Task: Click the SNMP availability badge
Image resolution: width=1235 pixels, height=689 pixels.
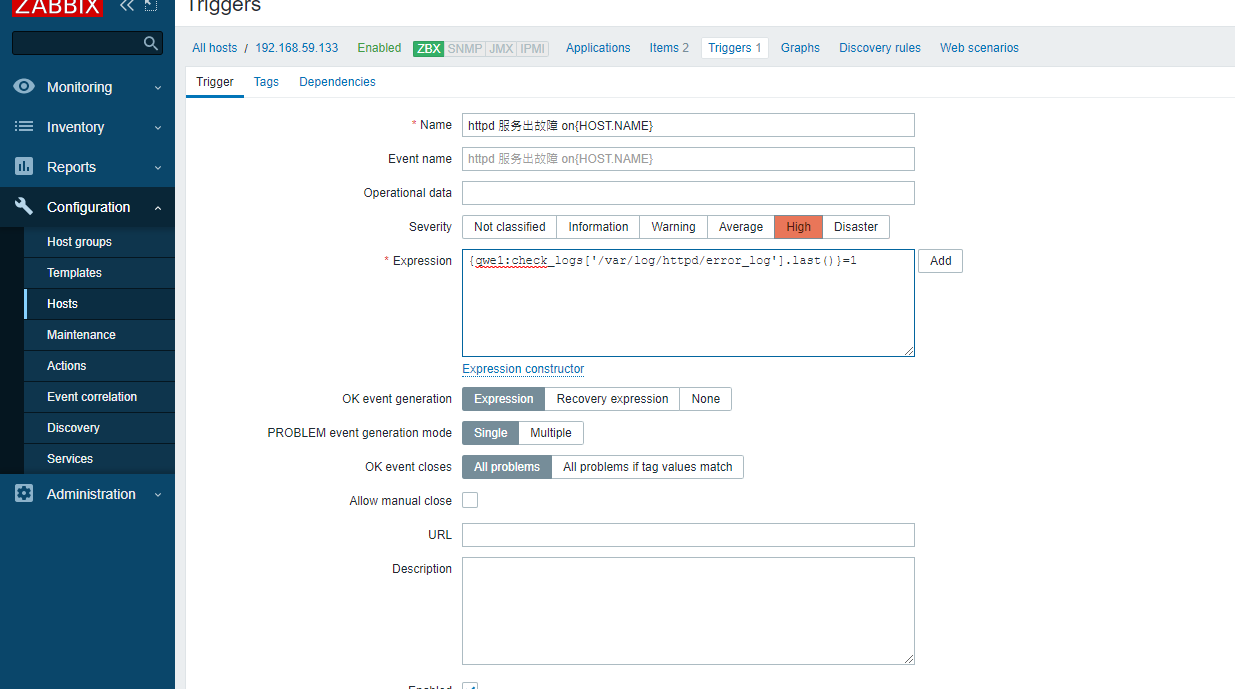Action: click(464, 48)
